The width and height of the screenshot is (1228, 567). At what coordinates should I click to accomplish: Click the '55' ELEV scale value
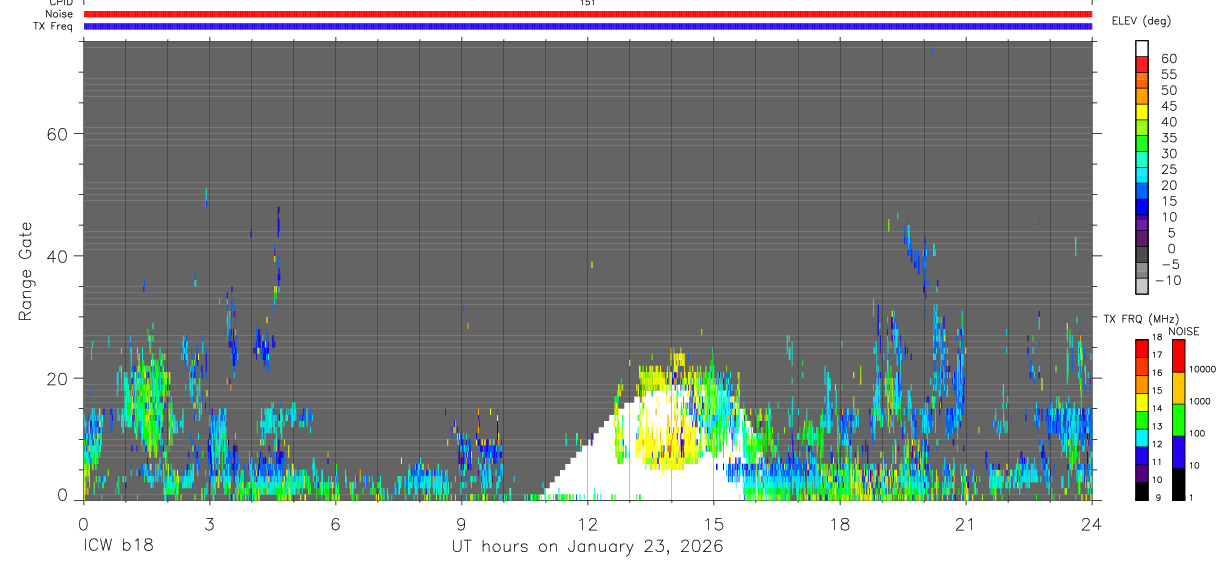1168,75
